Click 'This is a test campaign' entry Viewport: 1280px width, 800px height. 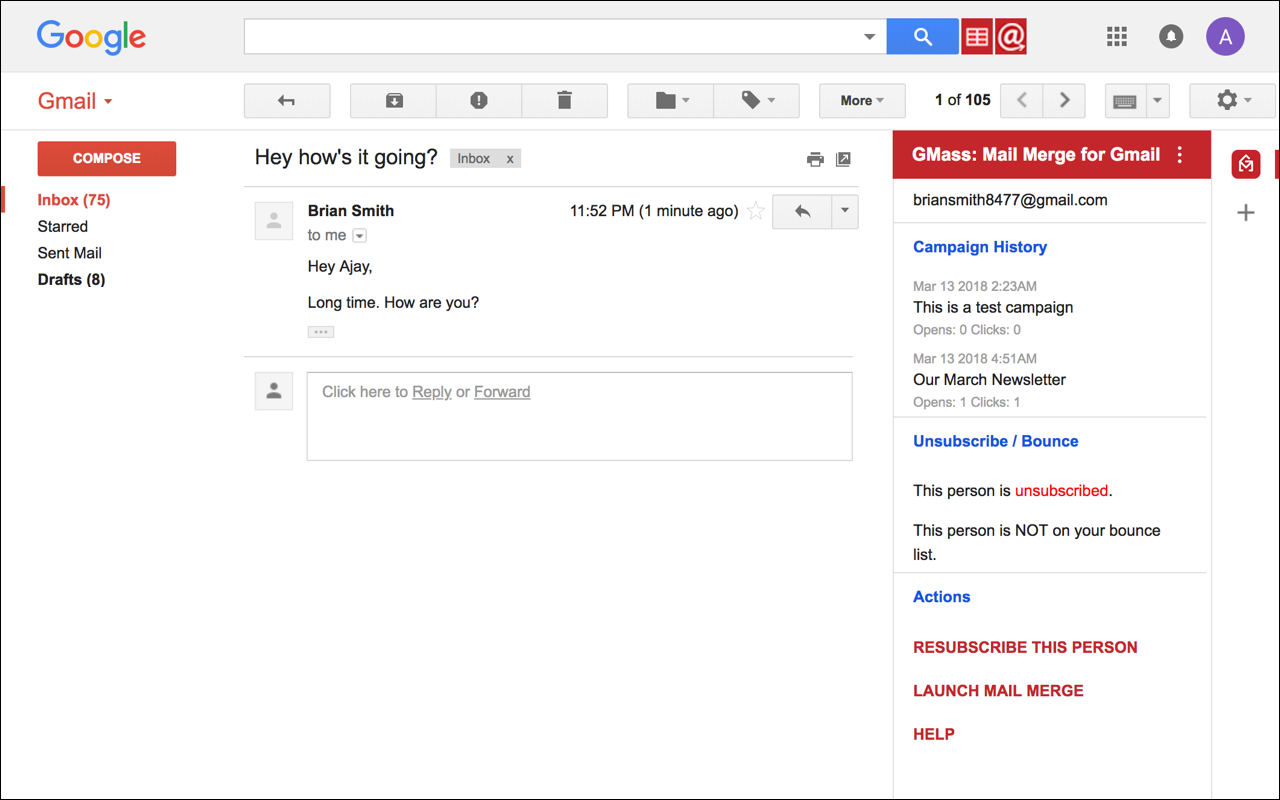(x=993, y=307)
